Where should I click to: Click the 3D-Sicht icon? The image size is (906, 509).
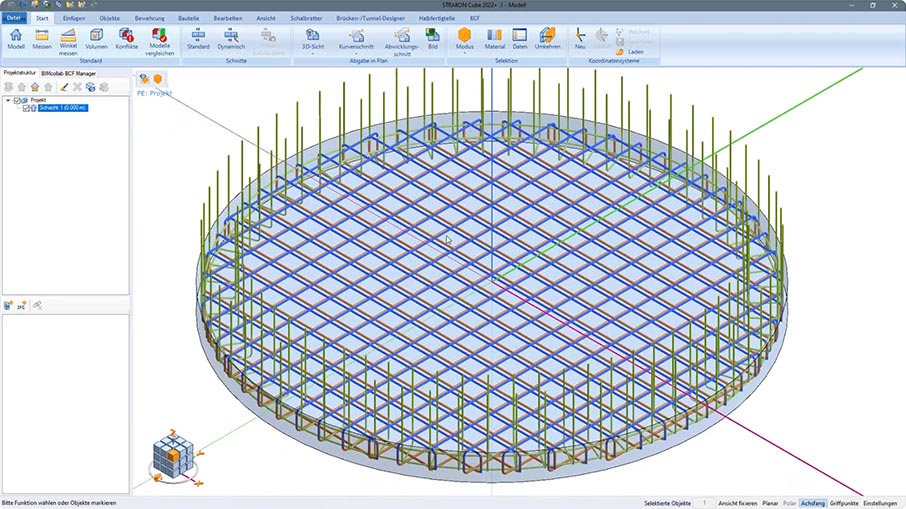(x=313, y=35)
